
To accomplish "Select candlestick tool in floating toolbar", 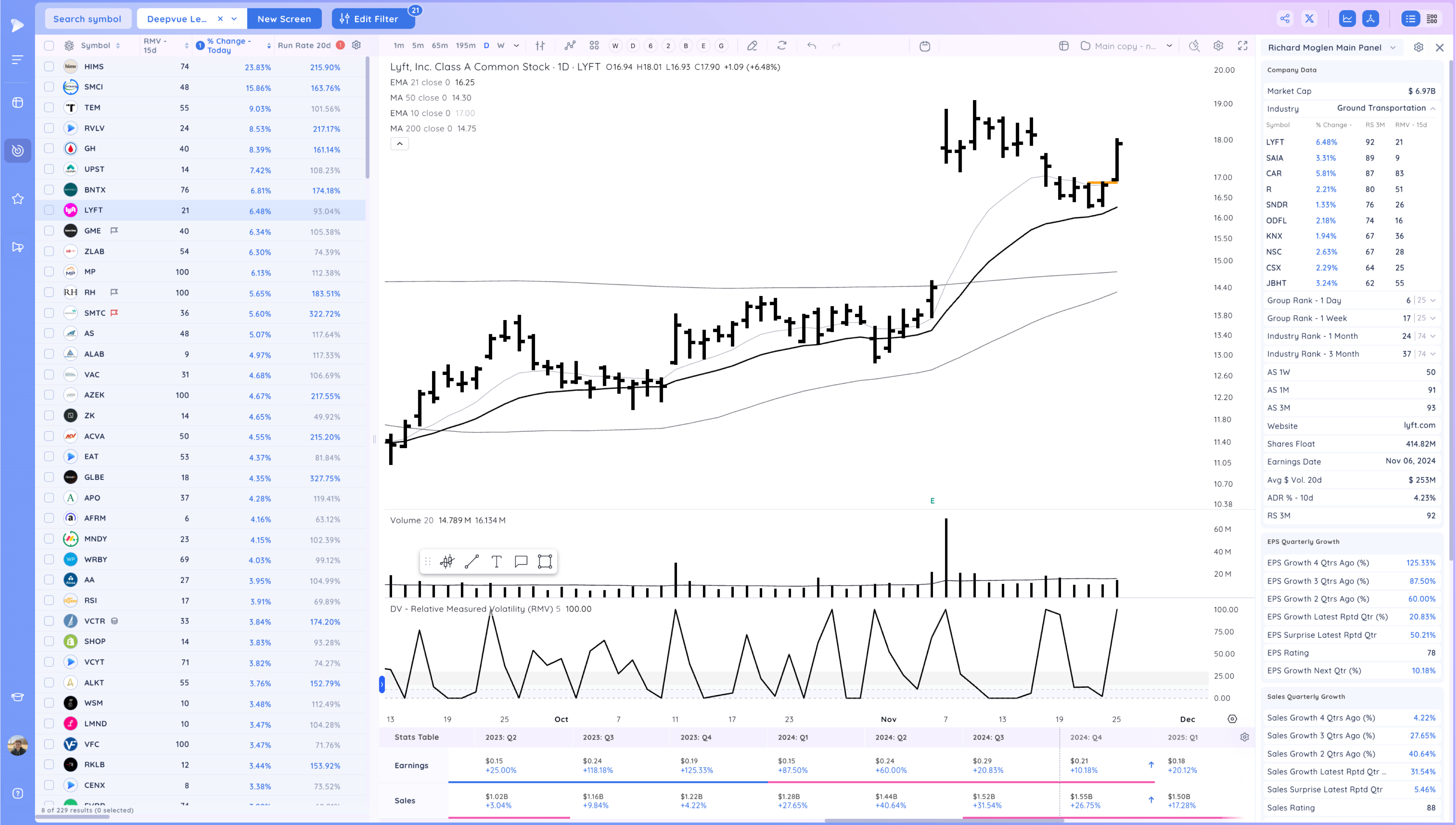I will pos(447,561).
